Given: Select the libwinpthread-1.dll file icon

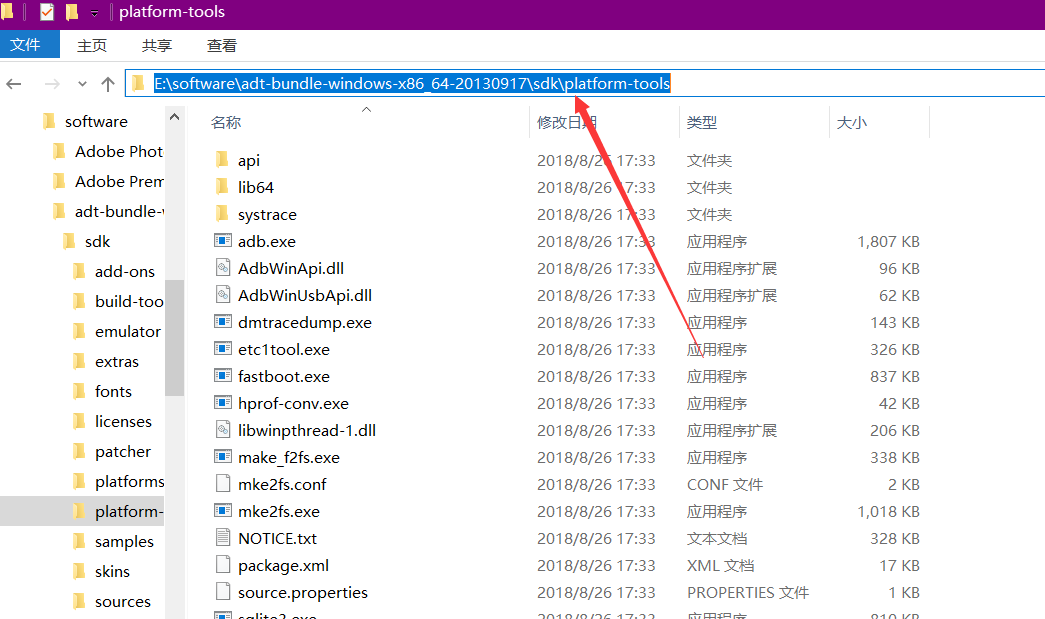Looking at the screenshot, I should pyautogui.click(x=223, y=430).
